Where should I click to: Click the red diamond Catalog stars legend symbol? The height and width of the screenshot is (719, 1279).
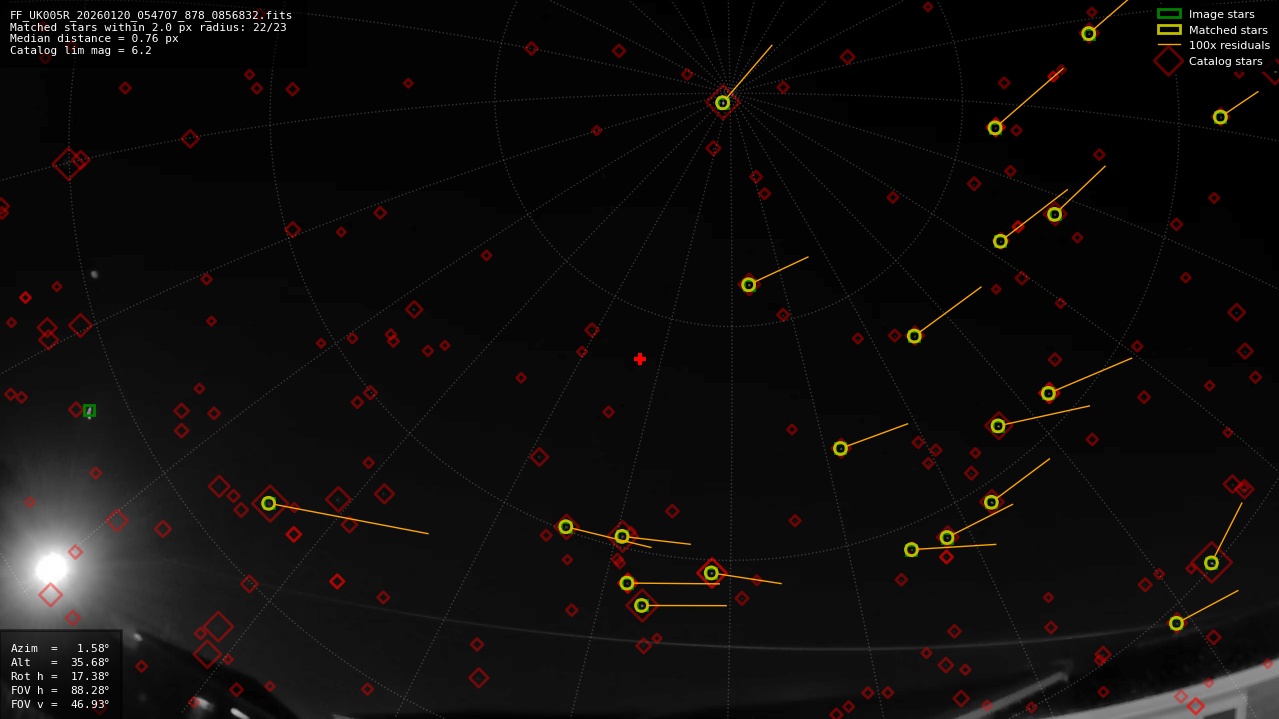pos(1169,60)
